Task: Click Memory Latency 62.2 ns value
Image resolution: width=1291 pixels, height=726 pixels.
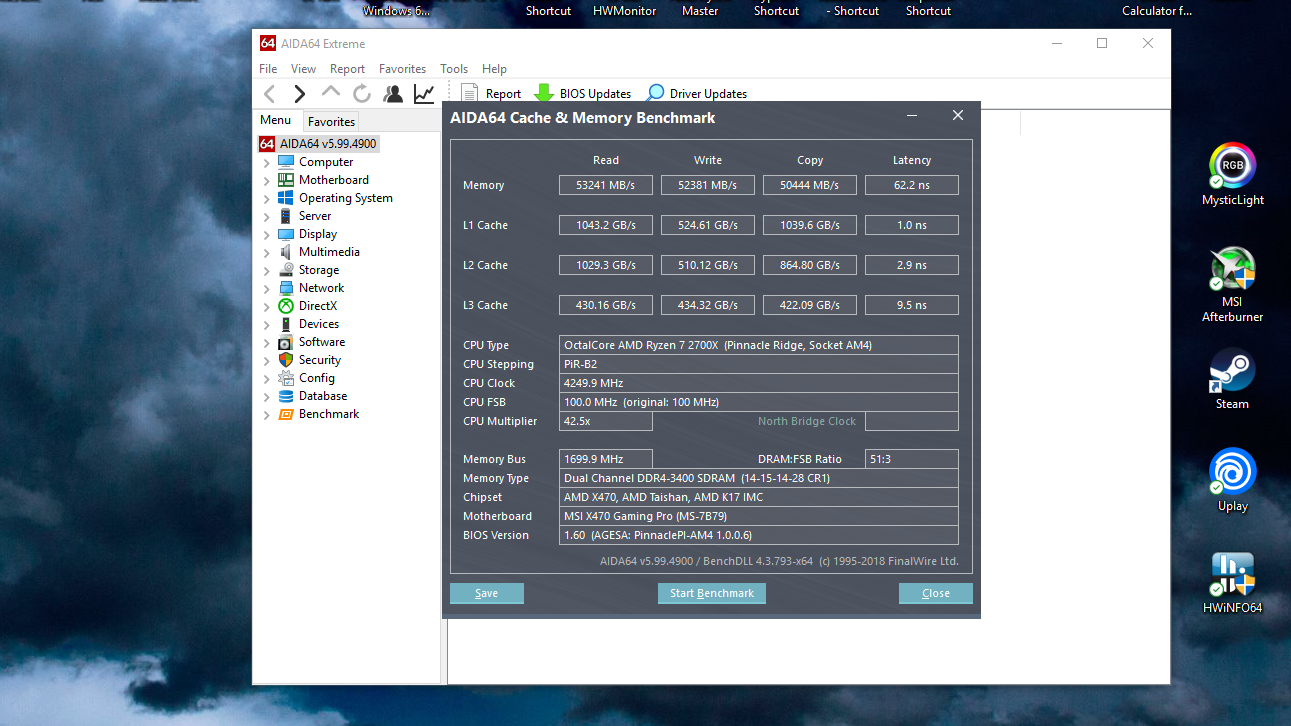Action: click(x=912, y=185)
